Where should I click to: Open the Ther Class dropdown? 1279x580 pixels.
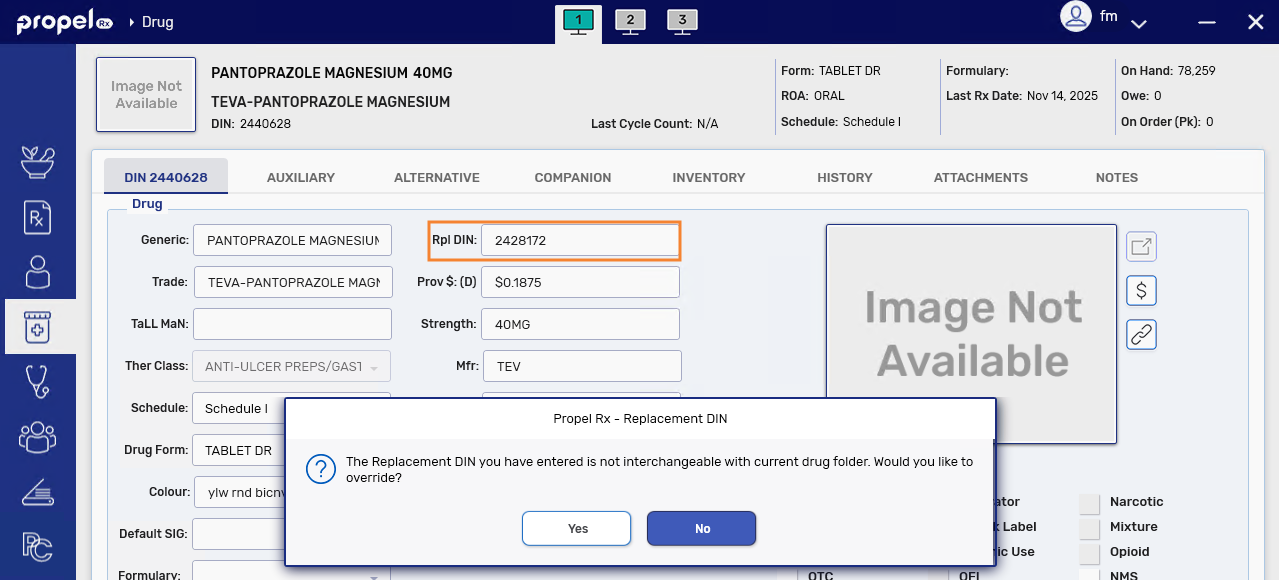click(291, 367)
